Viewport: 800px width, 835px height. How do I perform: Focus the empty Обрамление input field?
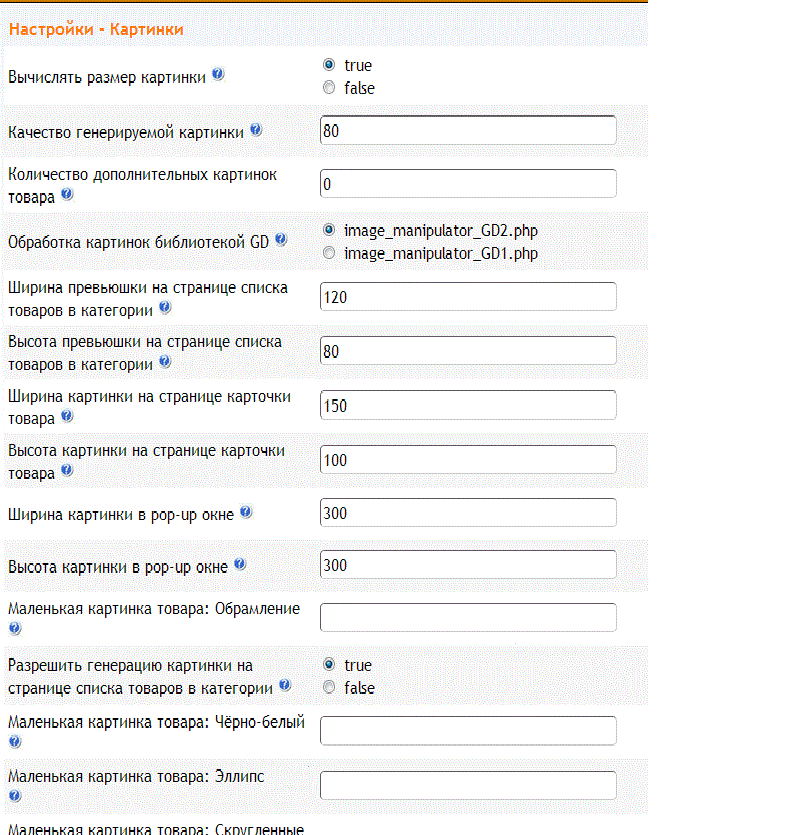468,618
